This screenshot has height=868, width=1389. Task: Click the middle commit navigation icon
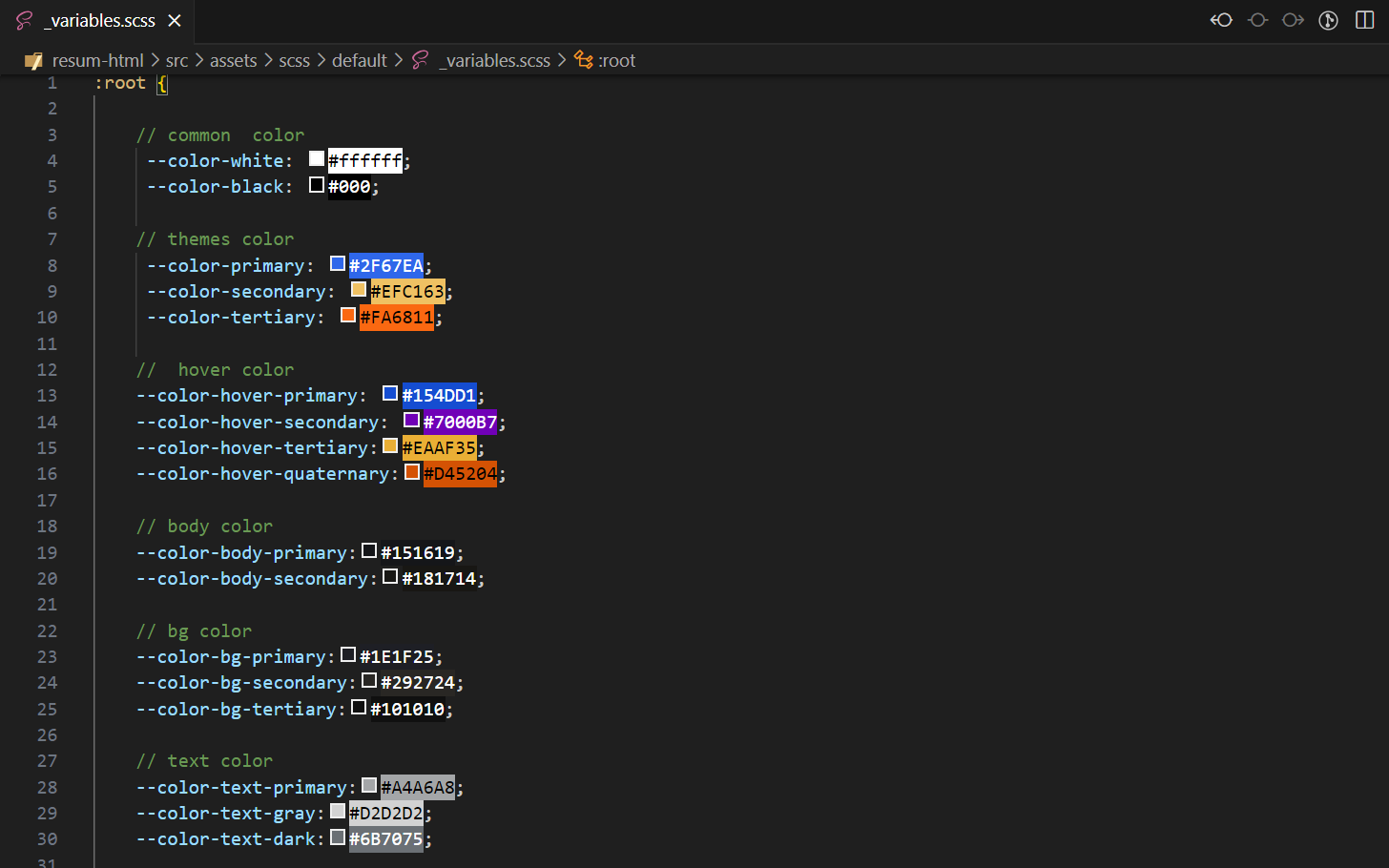pyautogui.click(x=1257, y=20)
